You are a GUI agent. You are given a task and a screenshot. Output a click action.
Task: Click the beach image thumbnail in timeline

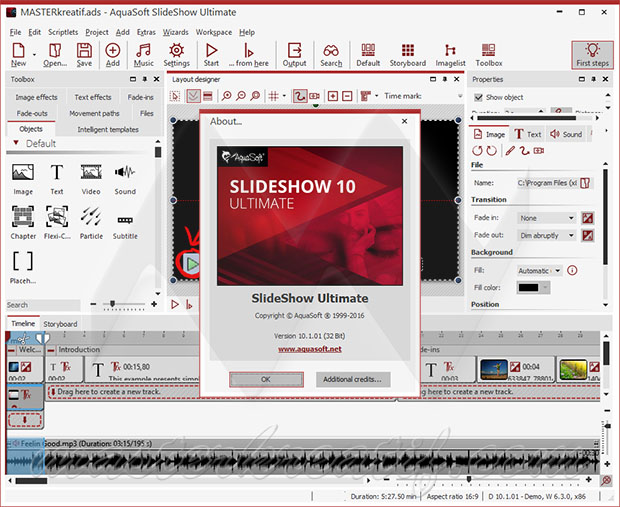pos(493,369)
